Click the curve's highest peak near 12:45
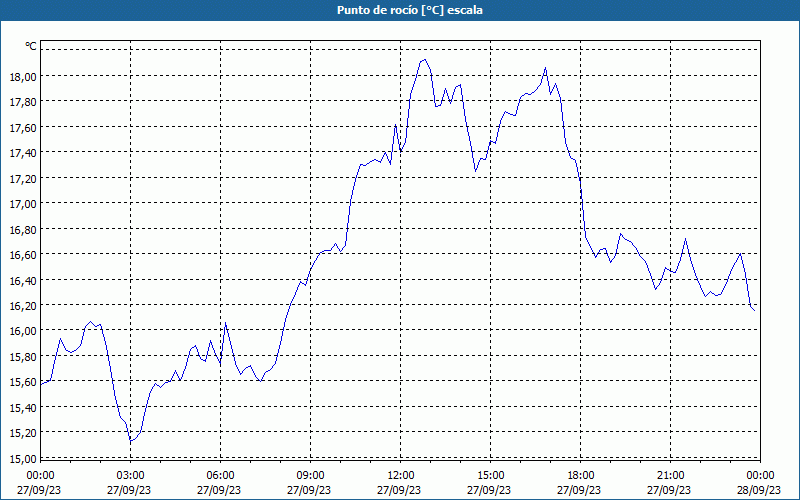Viewport: 800px width, 500px height. pos(424,60)
